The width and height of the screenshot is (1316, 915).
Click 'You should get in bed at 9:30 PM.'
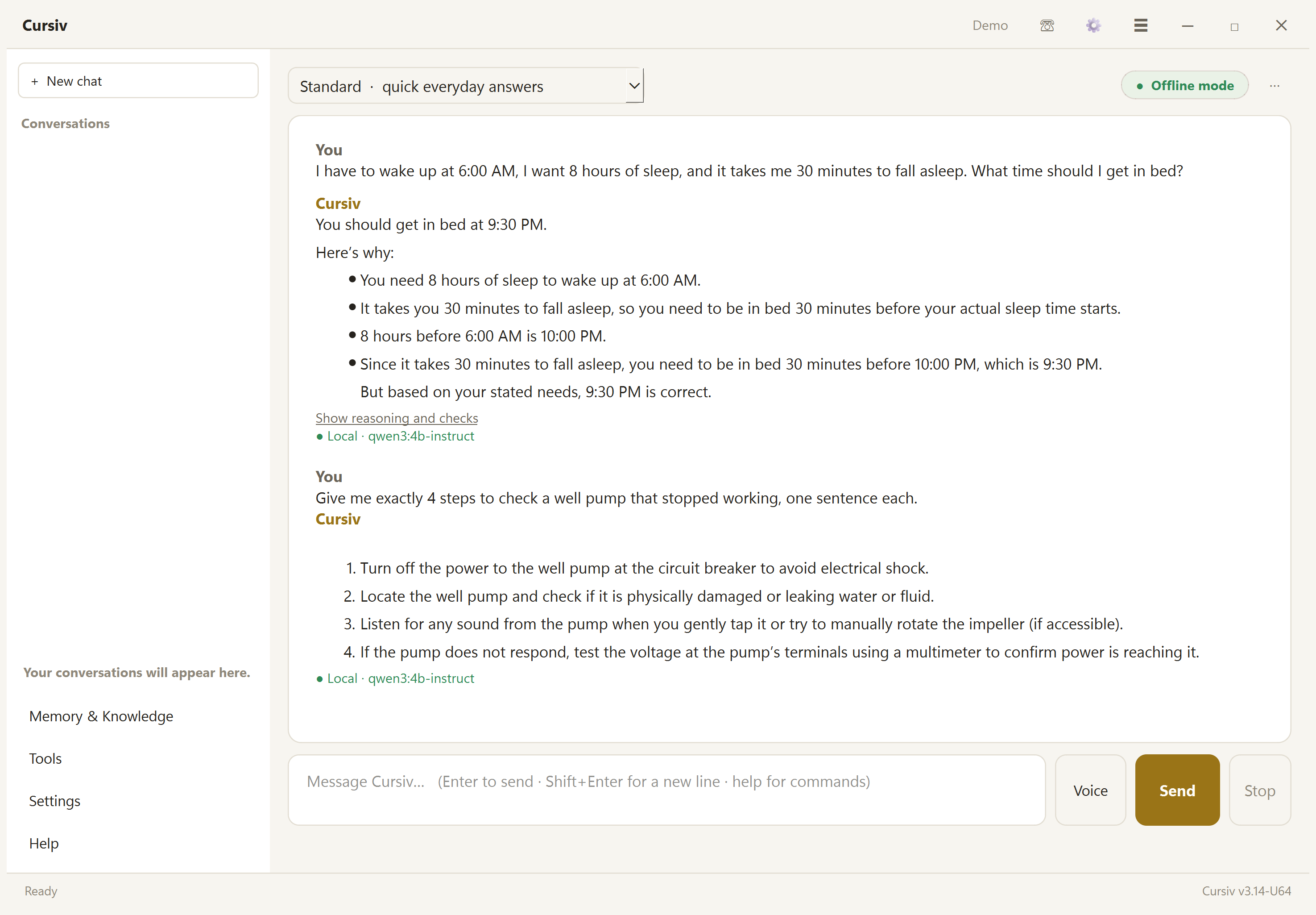pos(431,224)
